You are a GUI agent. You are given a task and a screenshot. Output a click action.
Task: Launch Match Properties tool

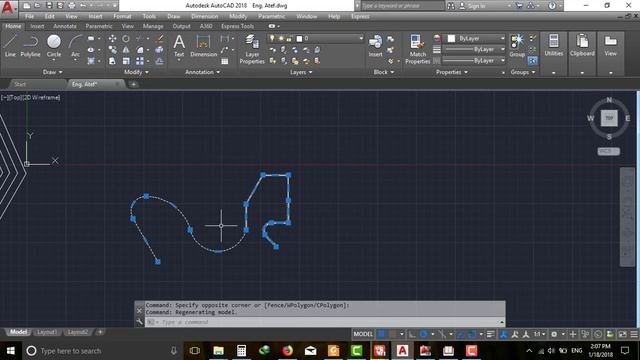(417, 49)
